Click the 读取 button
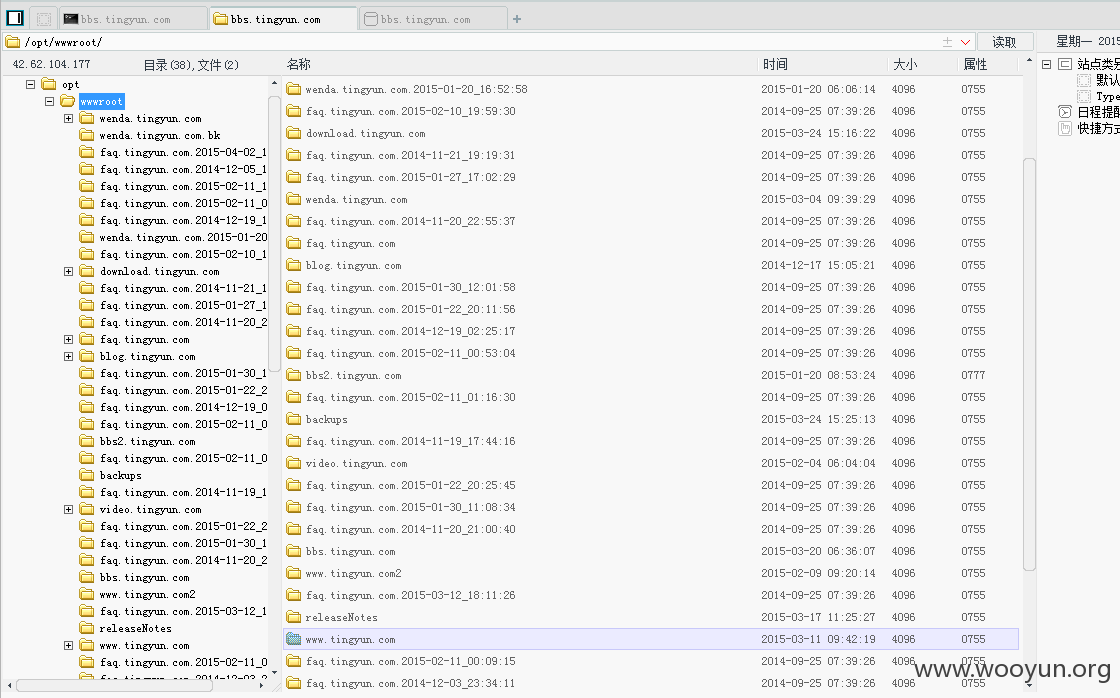 pos(1004,42)
